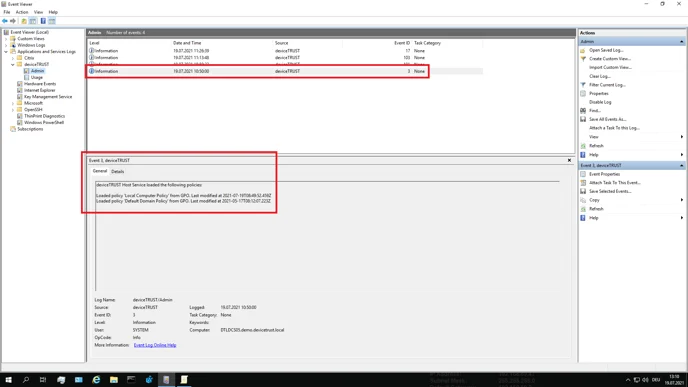688x387 pixels.
Task: Expand the Citrix folder node
Action: [13, 58]
